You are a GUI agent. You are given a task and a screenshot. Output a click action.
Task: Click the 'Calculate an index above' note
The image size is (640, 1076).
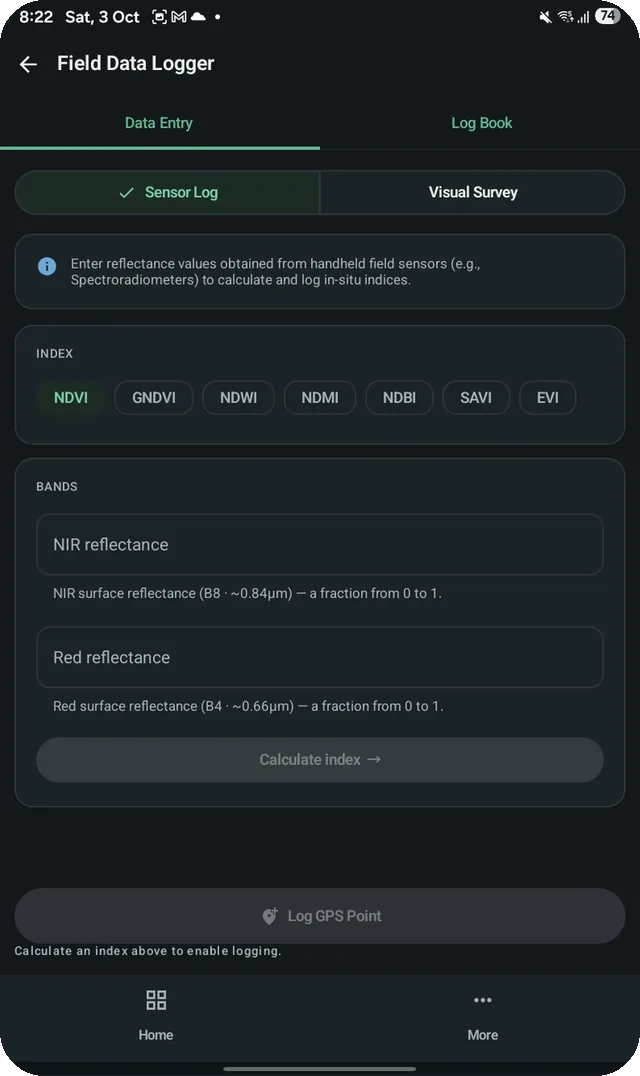pyautogui.click(x=147, y=951)
